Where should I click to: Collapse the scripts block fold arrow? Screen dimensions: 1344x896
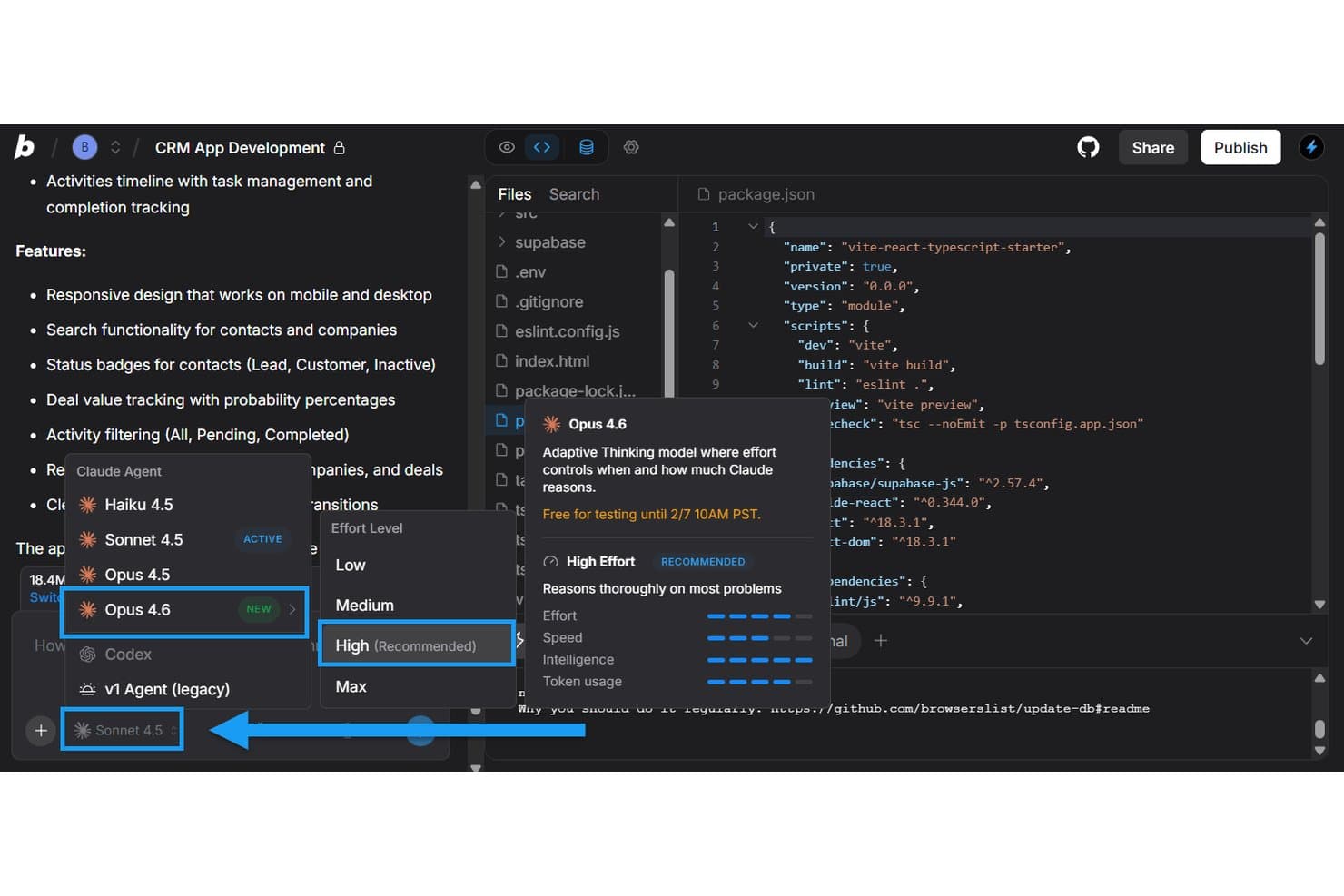point(753,325)
